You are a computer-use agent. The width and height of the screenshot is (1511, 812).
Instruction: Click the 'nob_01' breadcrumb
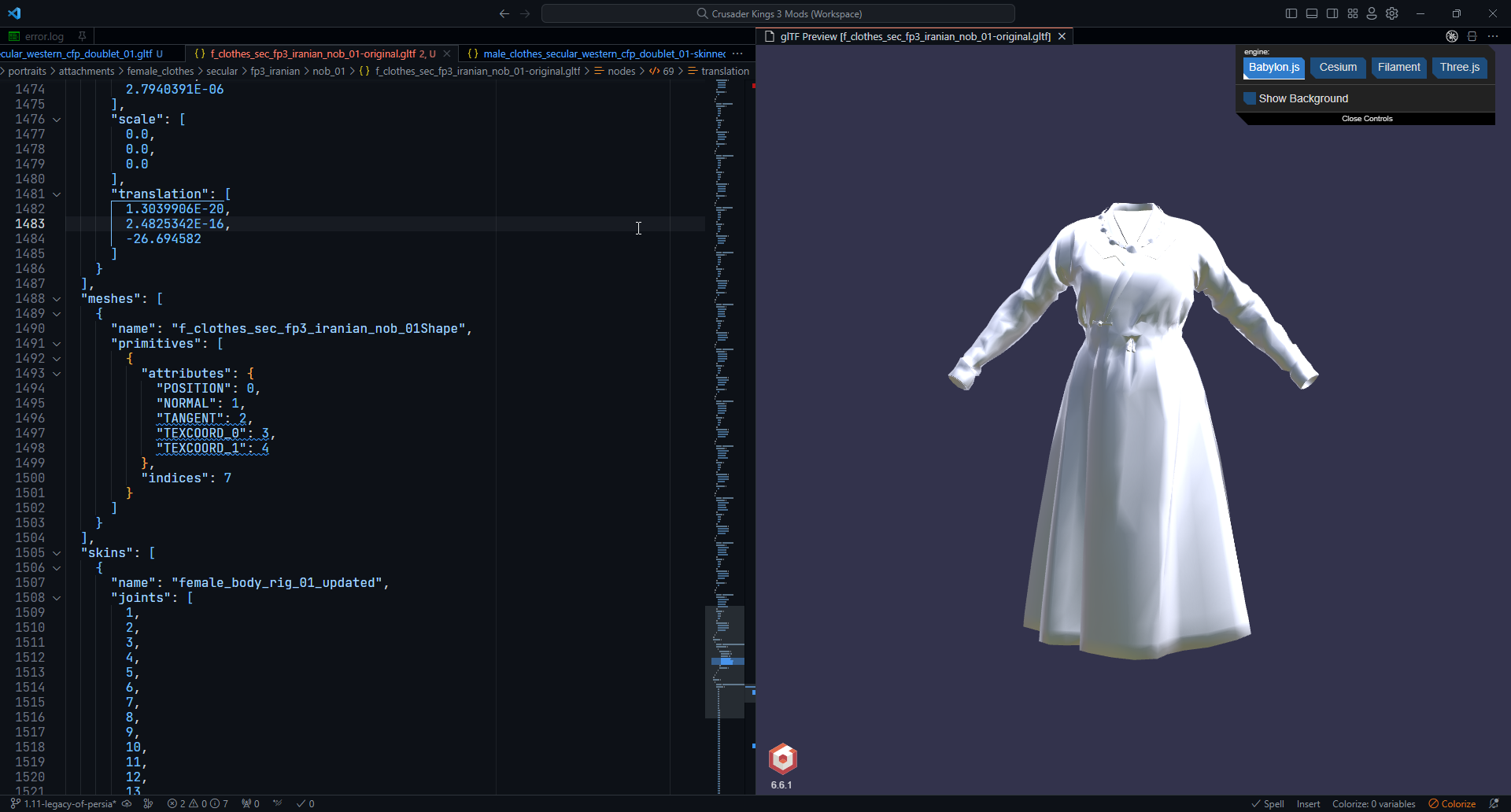(x=329, y=71)
